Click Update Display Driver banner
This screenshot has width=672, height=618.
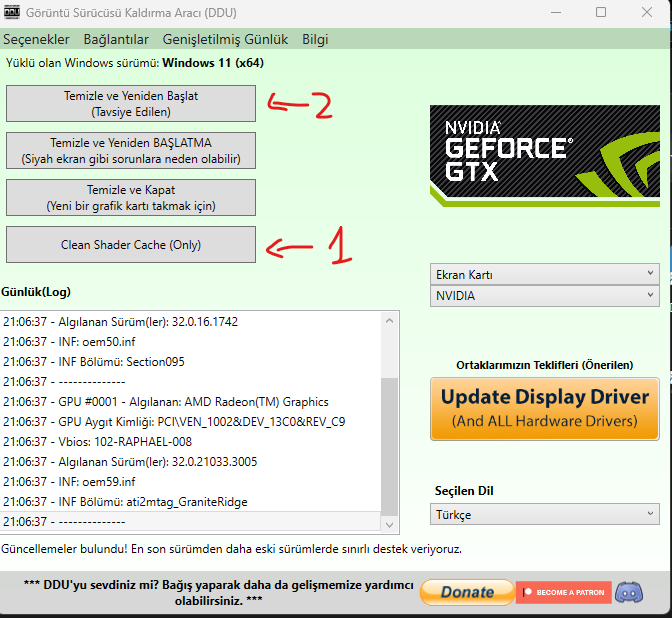(x=545, y=409)
